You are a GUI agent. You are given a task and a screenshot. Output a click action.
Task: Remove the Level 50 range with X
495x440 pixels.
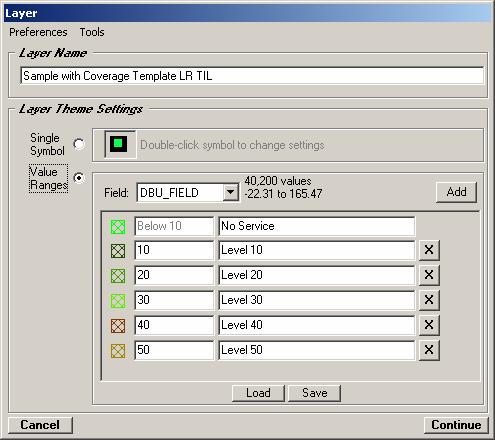(x=429, y=350)
